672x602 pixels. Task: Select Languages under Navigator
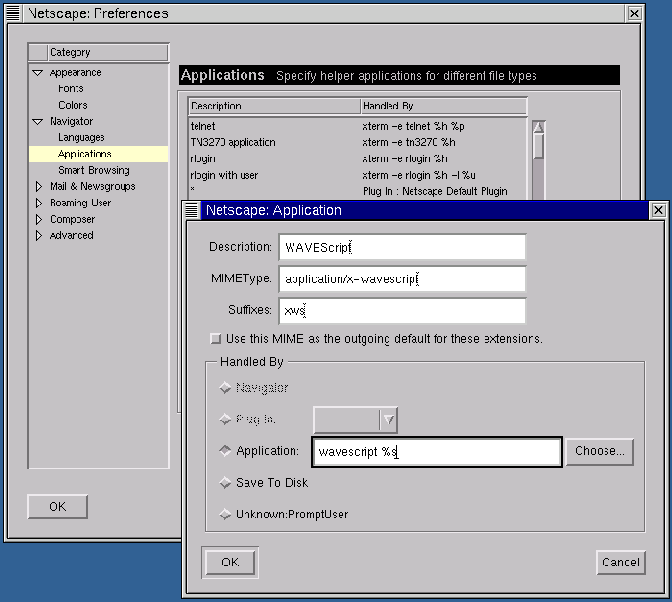click(81, 138)
